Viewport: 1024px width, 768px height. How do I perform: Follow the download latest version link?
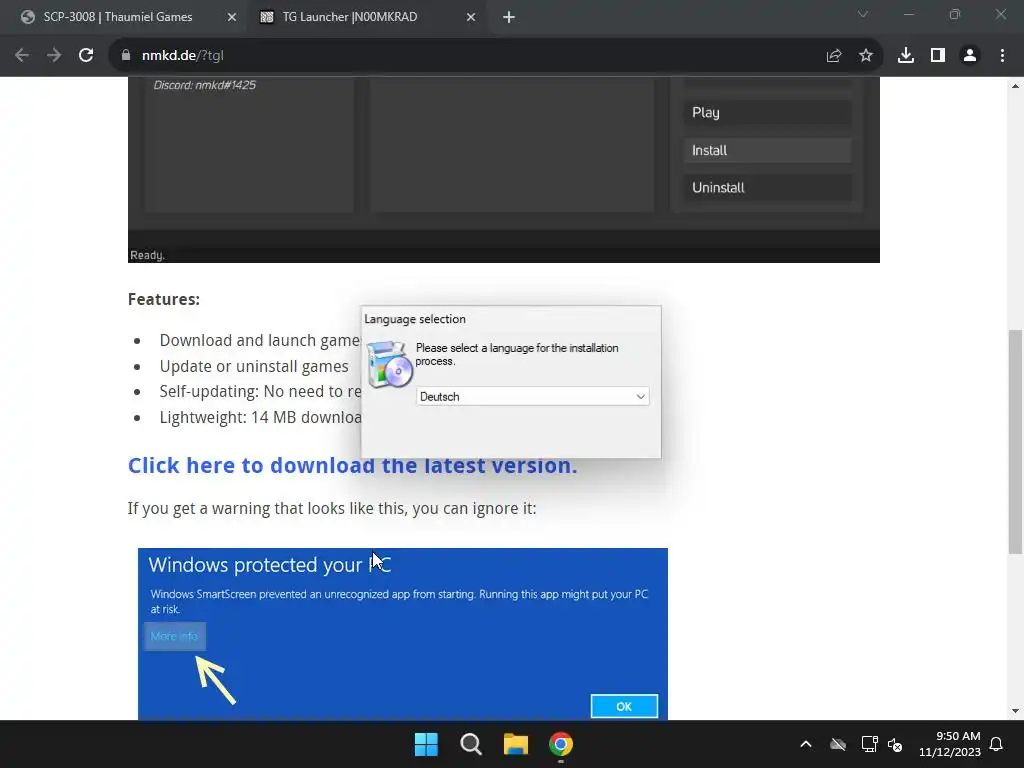click(353, 466)
